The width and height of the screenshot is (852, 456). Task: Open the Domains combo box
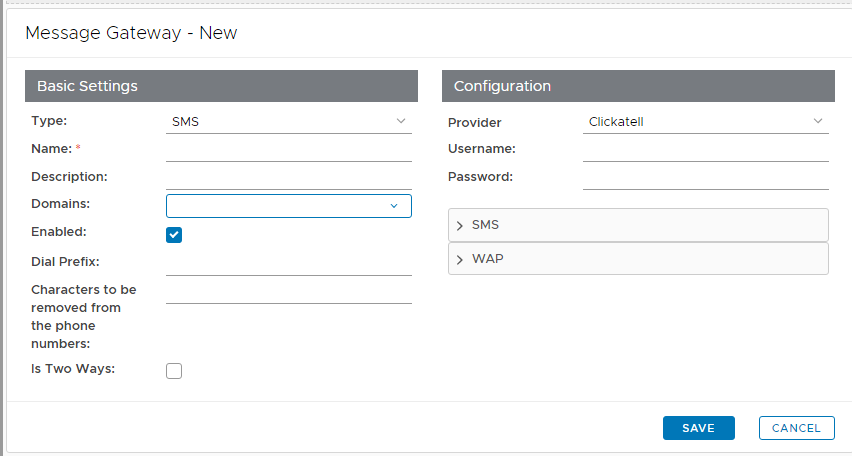click(278, 206)
